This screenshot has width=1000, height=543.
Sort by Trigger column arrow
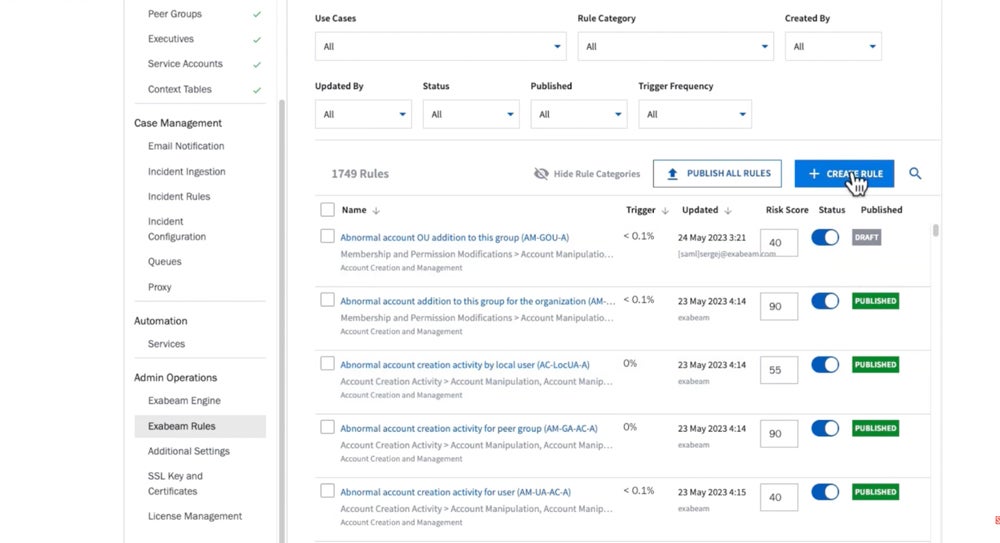(665, 211)
